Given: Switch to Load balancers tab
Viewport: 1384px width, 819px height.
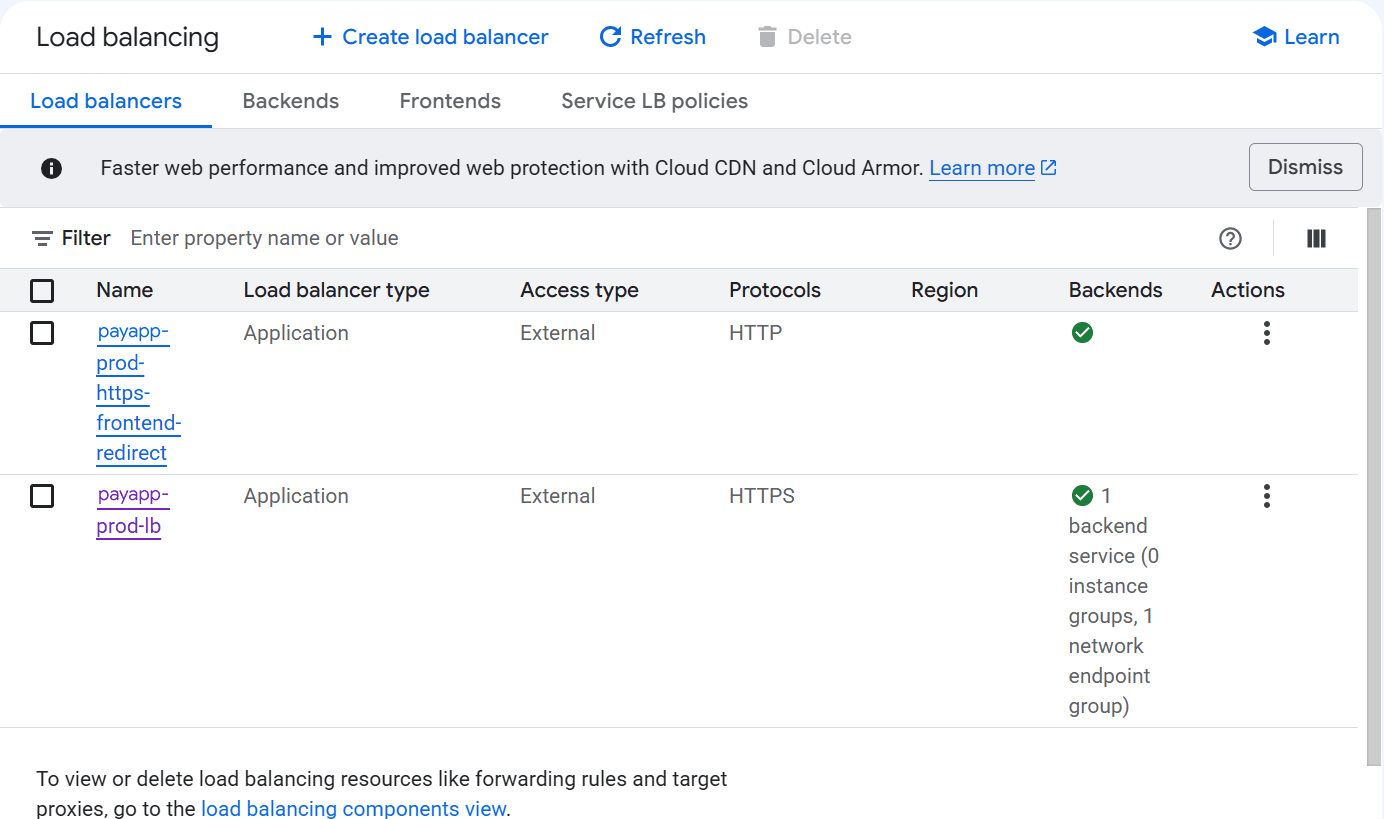Looking at the screenshot, I should [106, 101].
